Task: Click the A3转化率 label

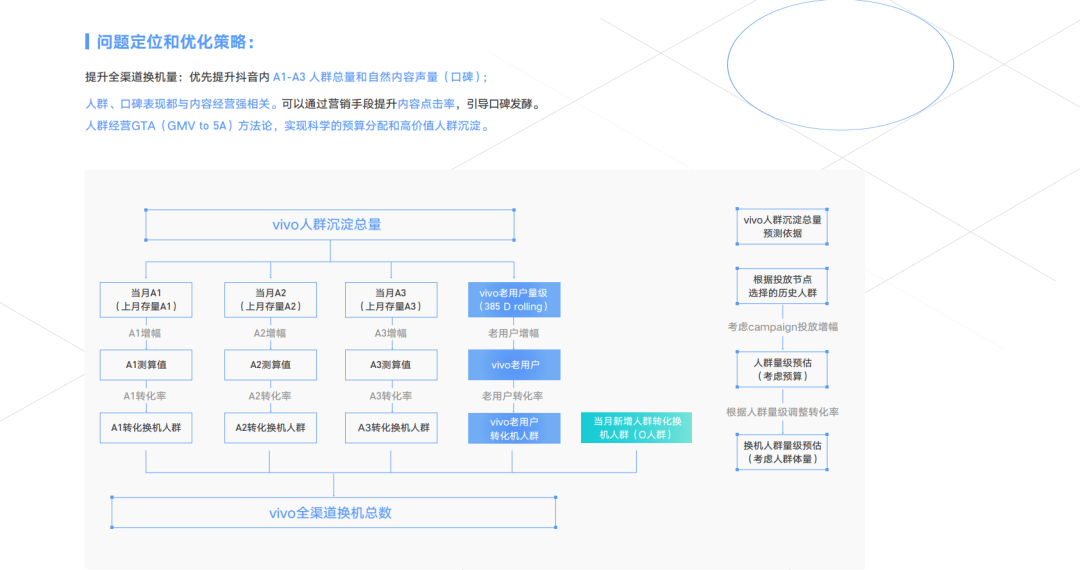Action: point(391,396)
